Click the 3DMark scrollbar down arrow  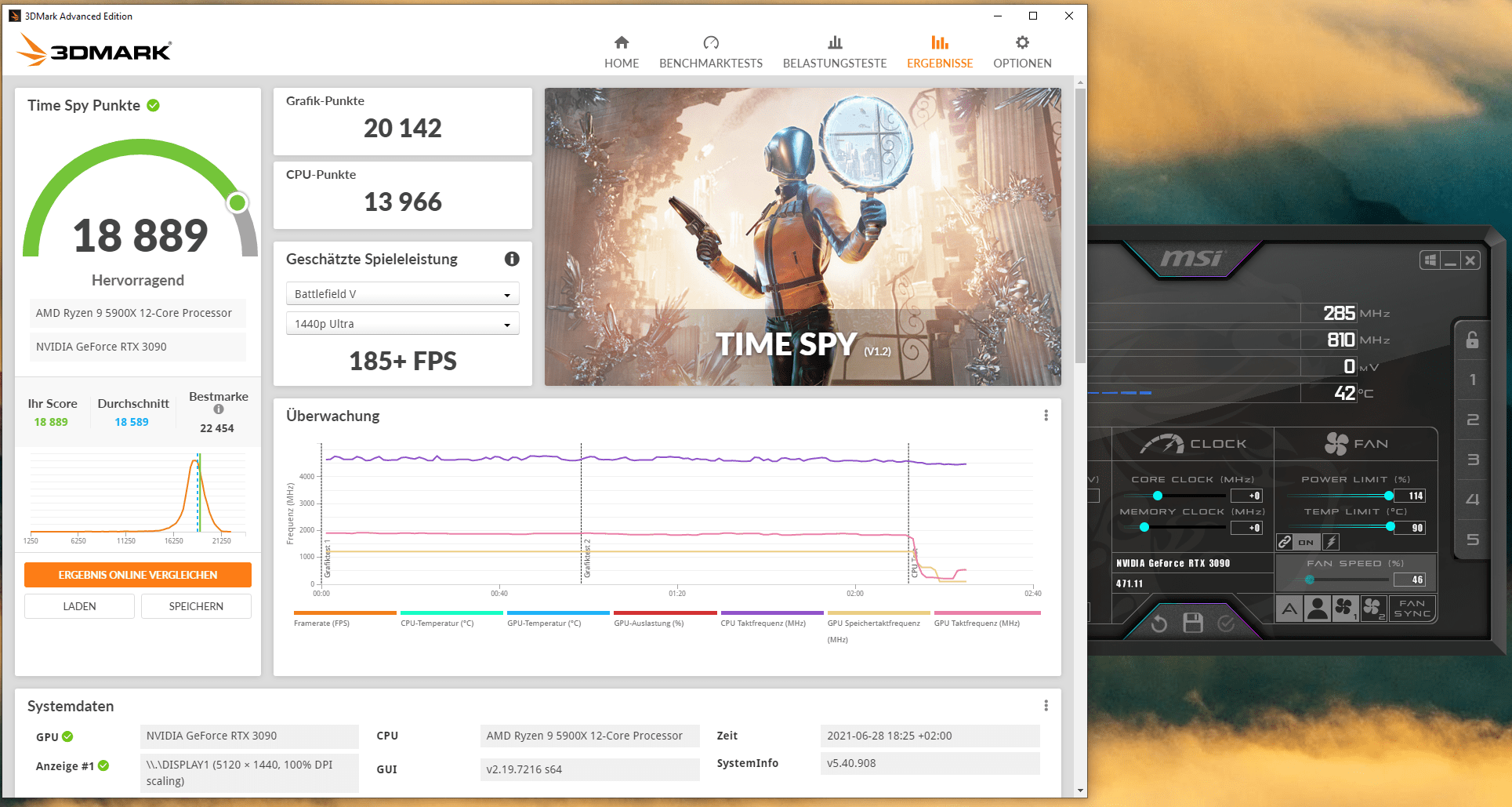click(x=1081, y=791)
